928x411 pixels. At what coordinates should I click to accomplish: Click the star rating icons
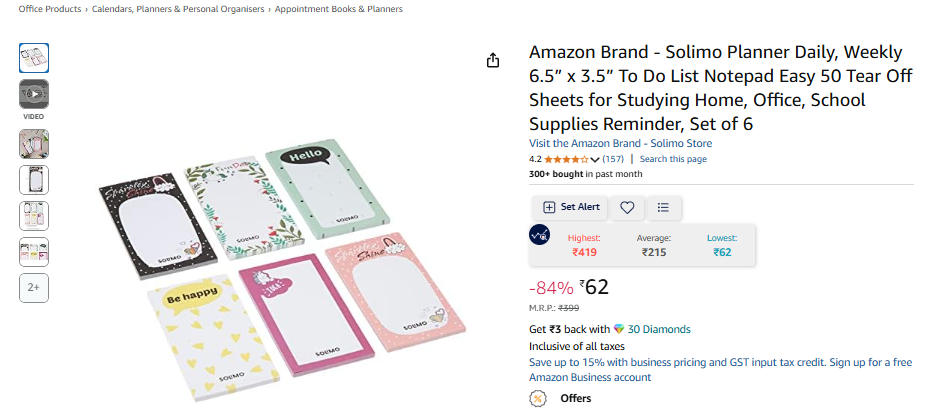(566, 159)
